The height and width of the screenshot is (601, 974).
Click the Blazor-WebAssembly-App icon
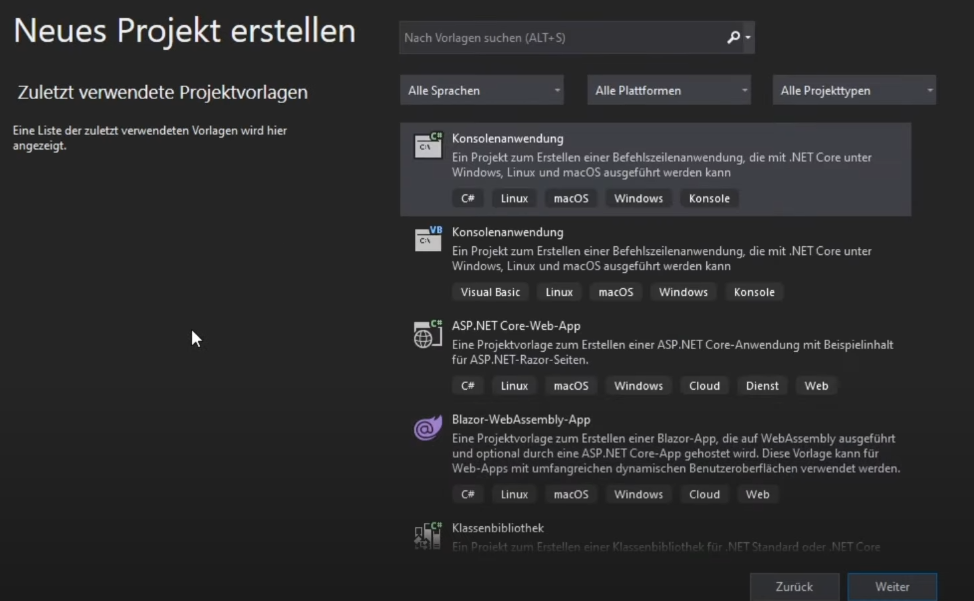[x=428, y=427]
